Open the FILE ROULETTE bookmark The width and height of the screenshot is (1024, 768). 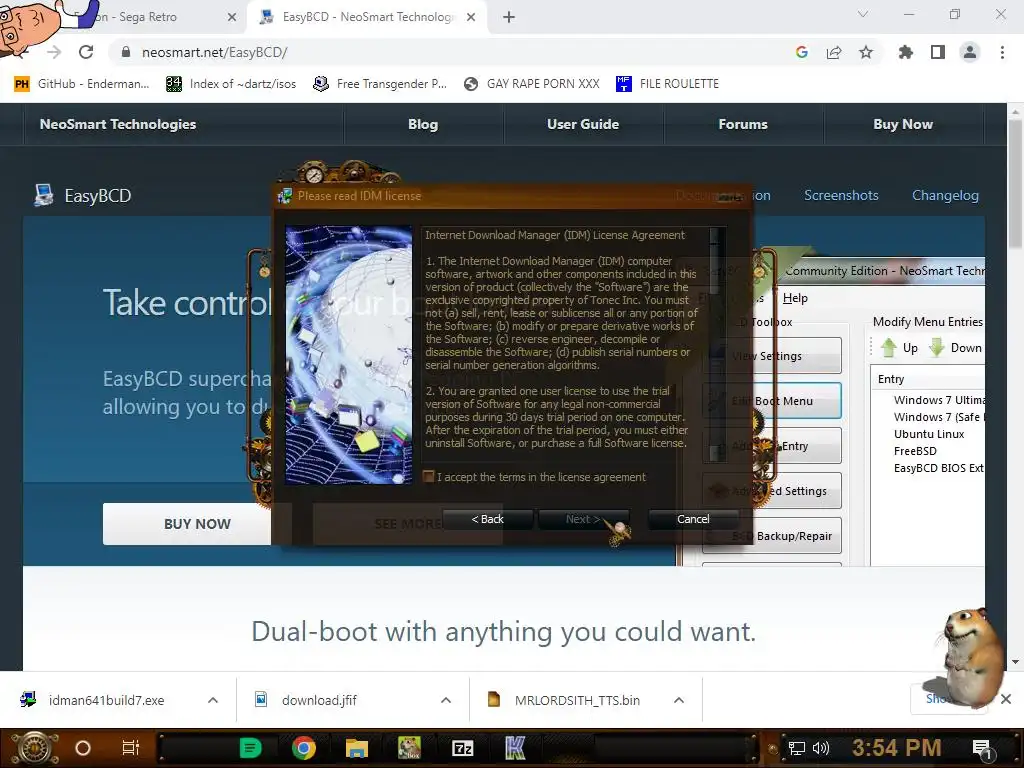point(667,84)
